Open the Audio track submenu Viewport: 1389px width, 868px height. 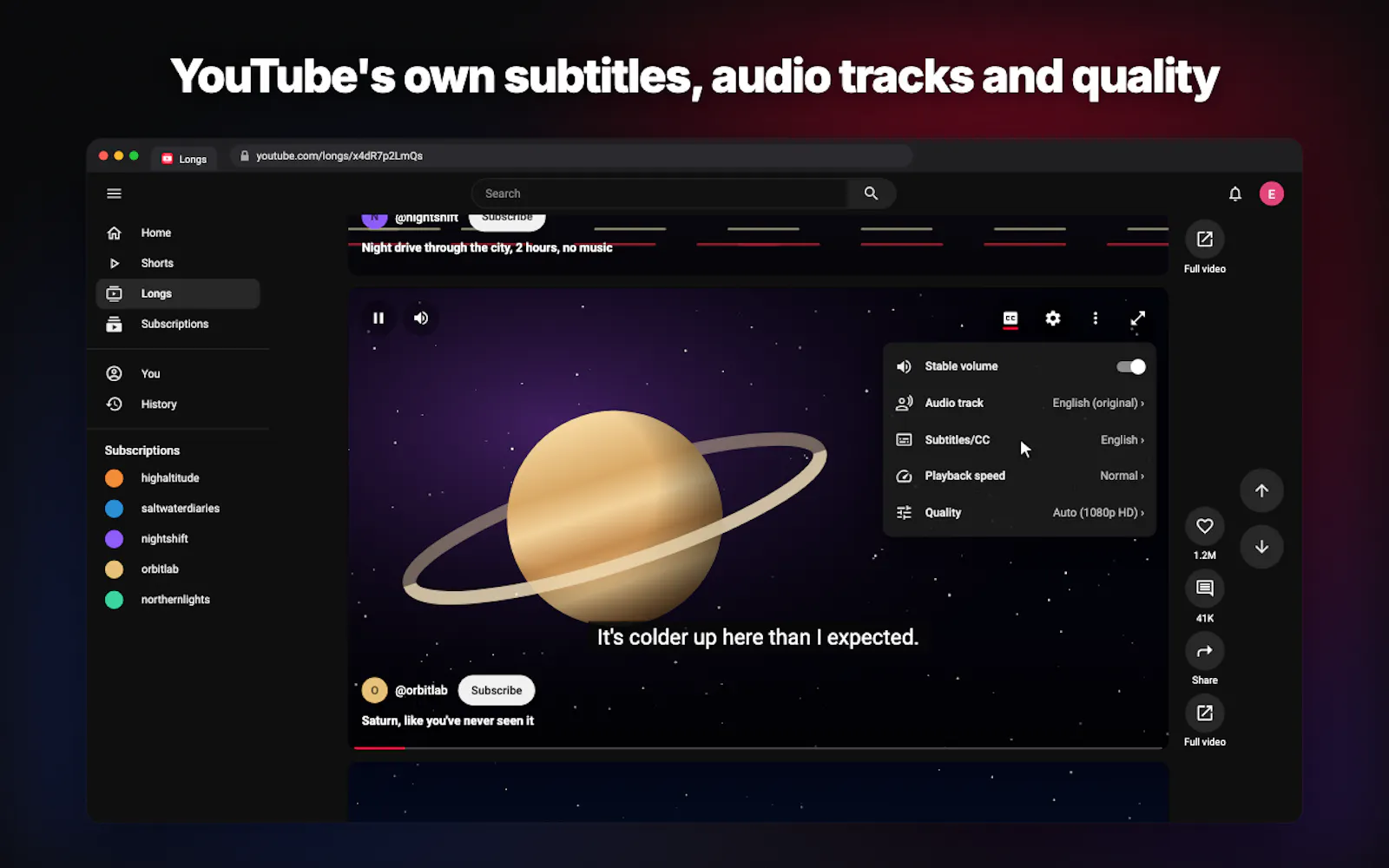[x=1020, y=403]
